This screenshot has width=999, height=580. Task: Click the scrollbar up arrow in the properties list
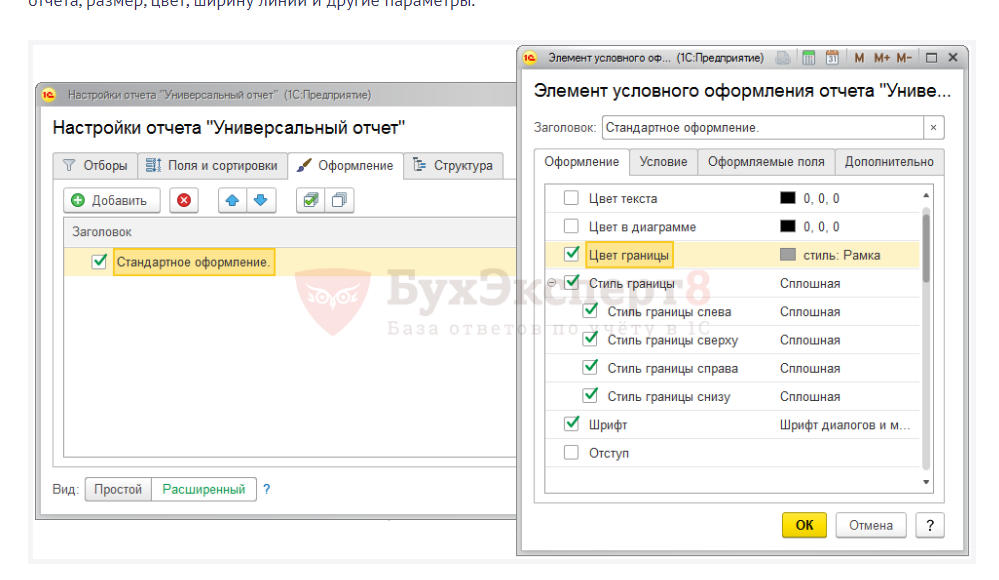point(926,195)
